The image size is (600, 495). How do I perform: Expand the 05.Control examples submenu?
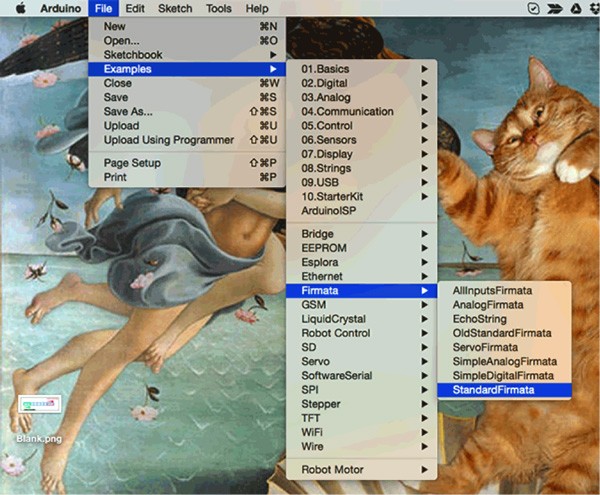362,125
